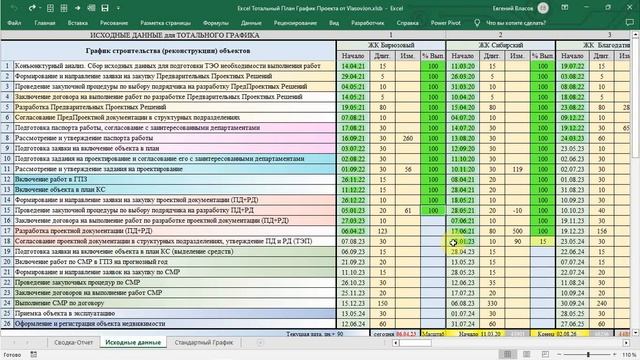640x360 pixels.
Task: Switch to the Вид ribbon tab
Action: [x=334, y=23]
